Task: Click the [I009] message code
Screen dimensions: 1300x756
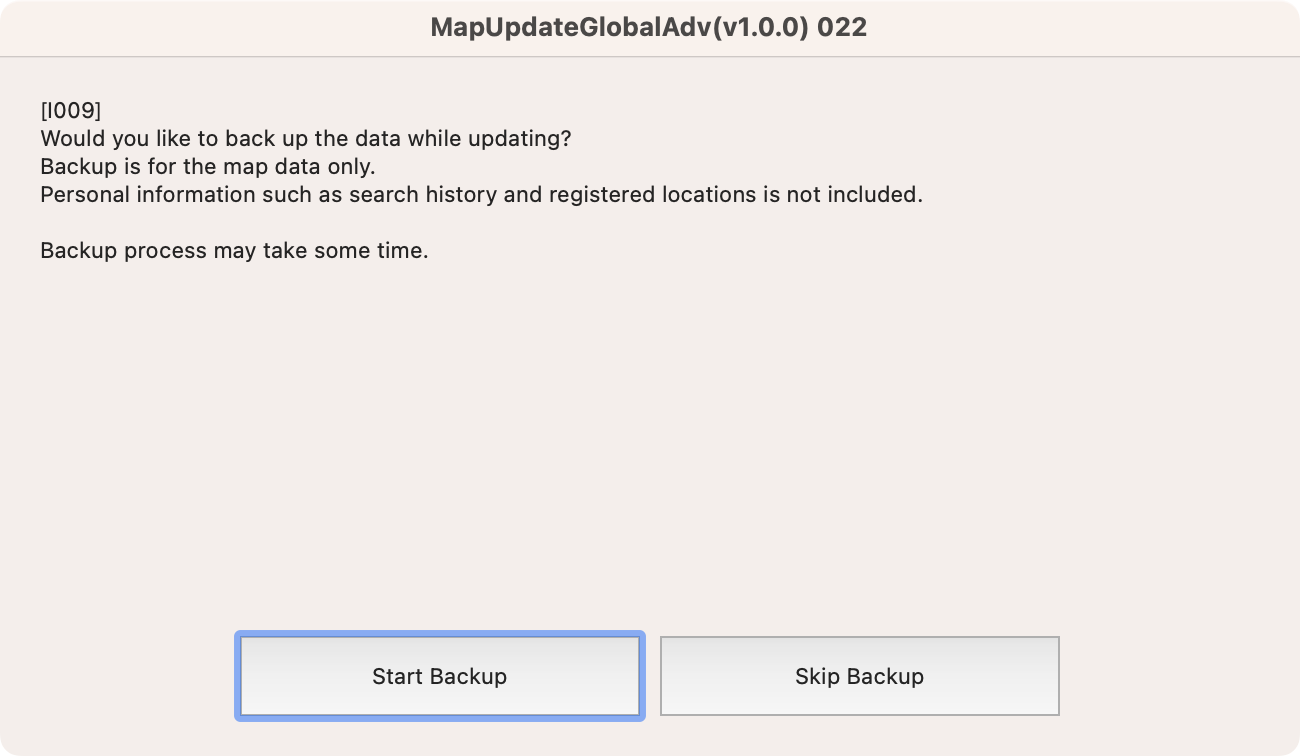Action: pos(71,110)
